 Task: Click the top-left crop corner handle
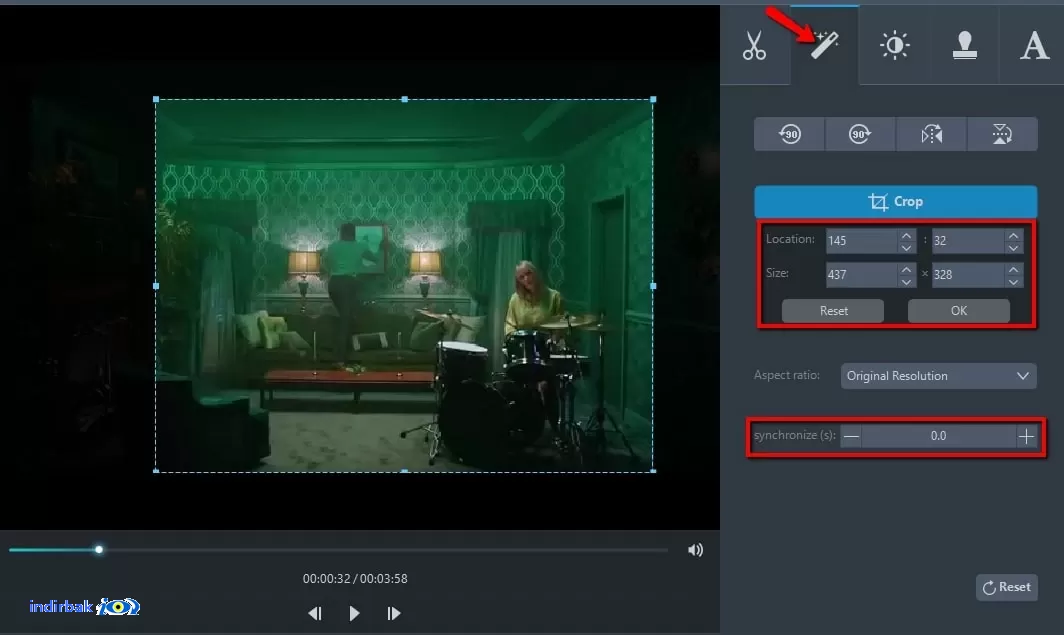(x=156, y=99)
